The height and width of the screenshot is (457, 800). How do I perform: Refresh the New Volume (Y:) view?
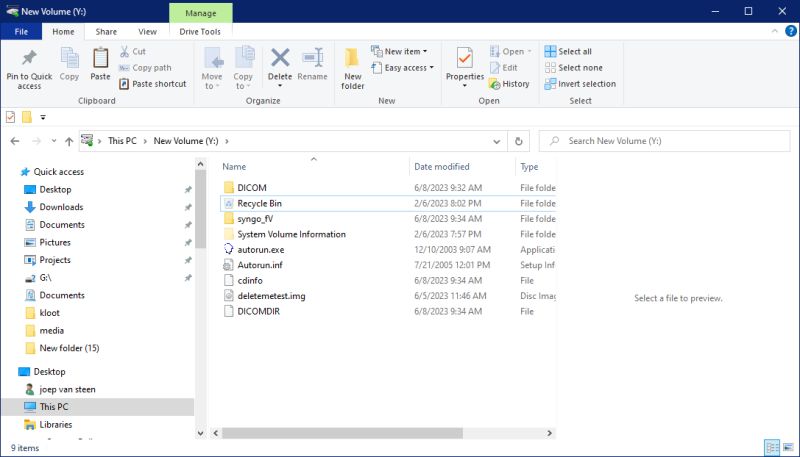point(519,141)
